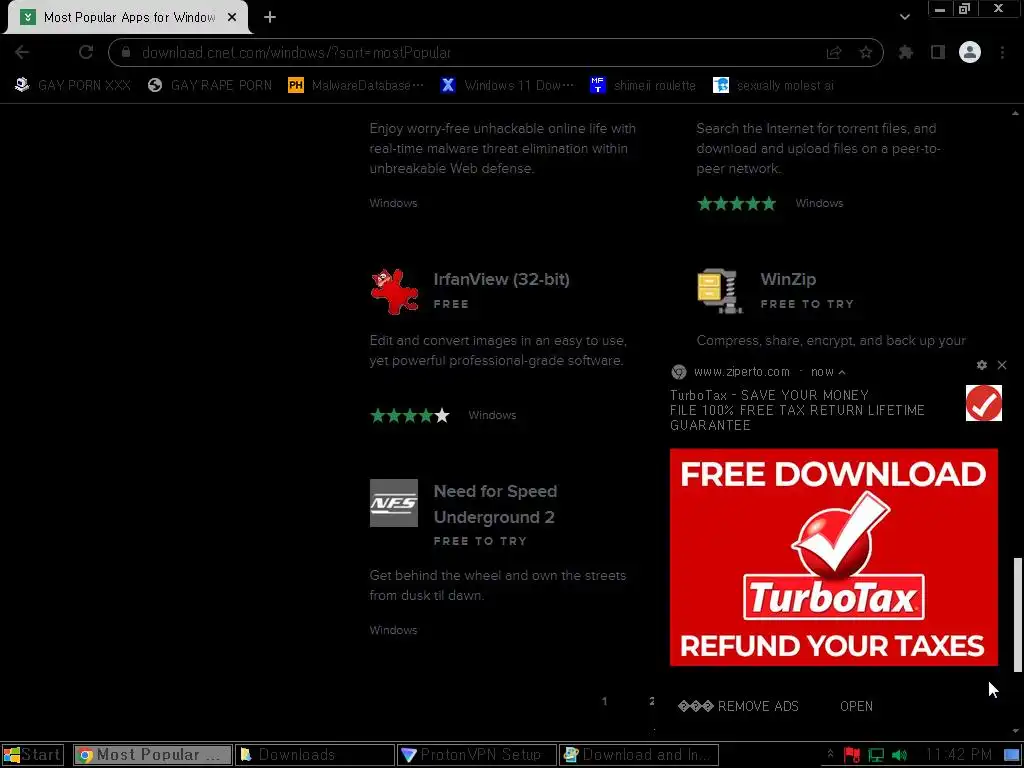The width and height of the screenshot is (1024, 768).
Task: Switch to Downloads folder taskbar item
Action: click(315, 755)
